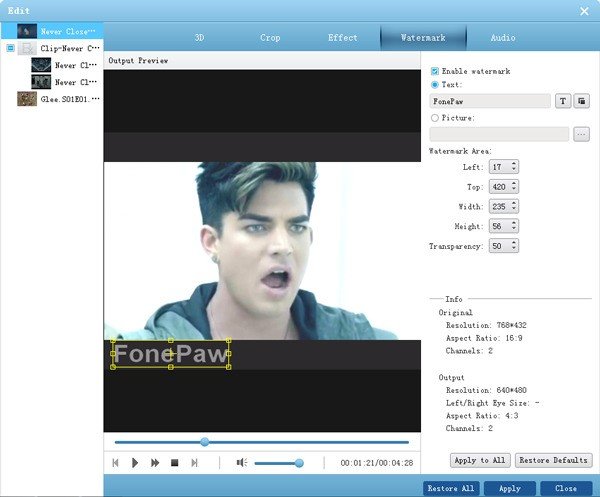Select second Never Cl sub-clip thumbnail
Image resolution: width=600 pixels, height=497 pixels.
[x=41, y=82]
